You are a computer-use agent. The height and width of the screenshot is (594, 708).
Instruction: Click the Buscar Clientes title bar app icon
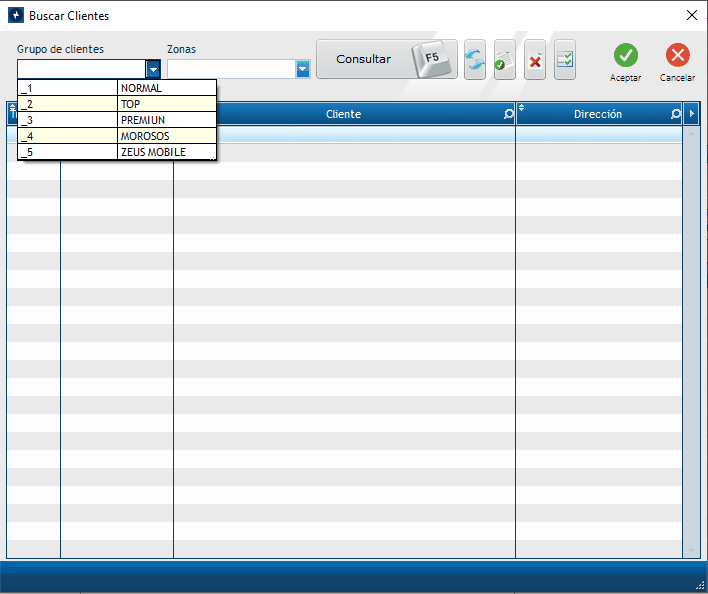[x=16, y=15]
